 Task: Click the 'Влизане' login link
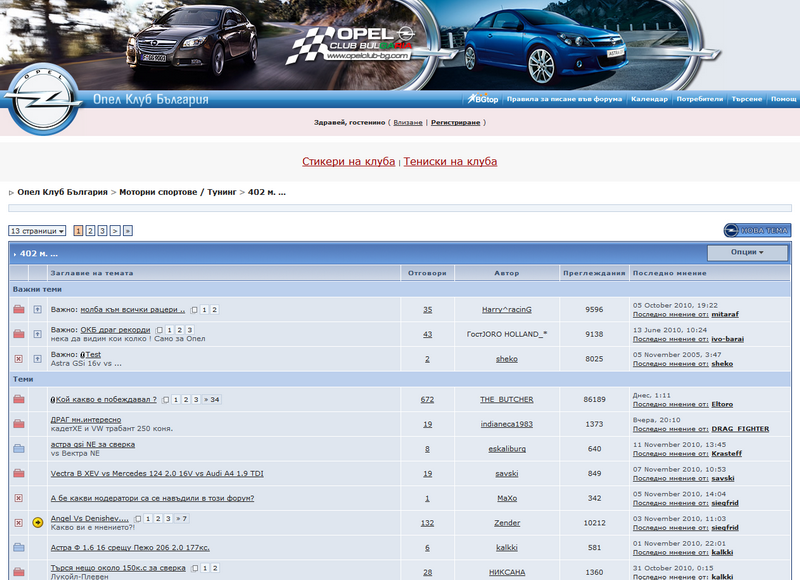point(408,122)
